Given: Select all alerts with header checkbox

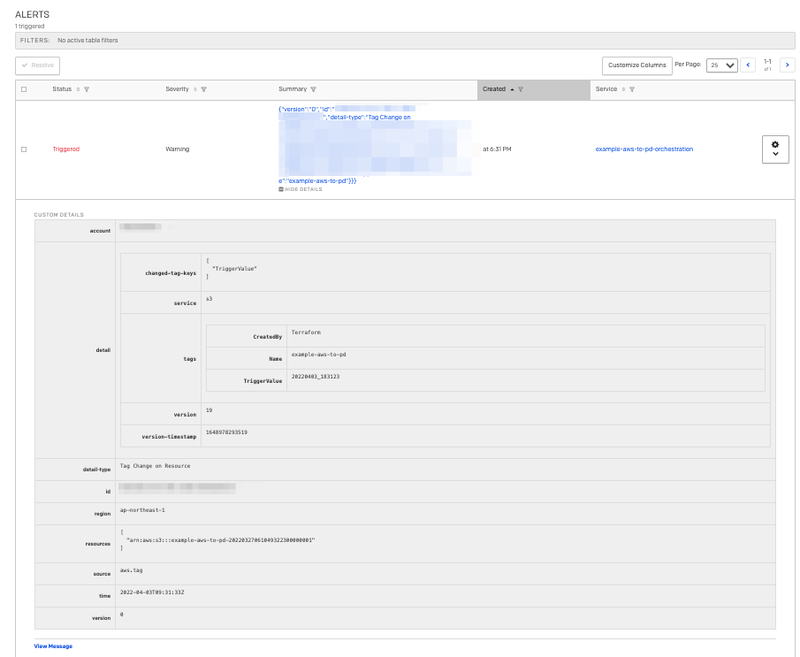Looking at the screenshot, I should click(x=24, y=89).
